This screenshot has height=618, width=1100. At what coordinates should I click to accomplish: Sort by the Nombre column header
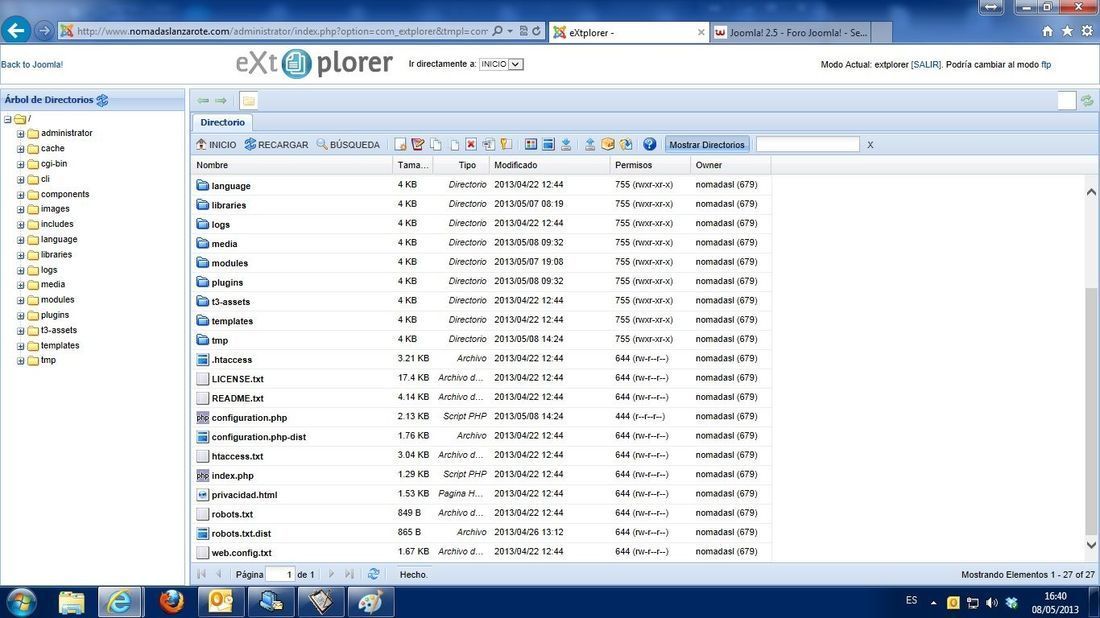click(x=292, y=165)
